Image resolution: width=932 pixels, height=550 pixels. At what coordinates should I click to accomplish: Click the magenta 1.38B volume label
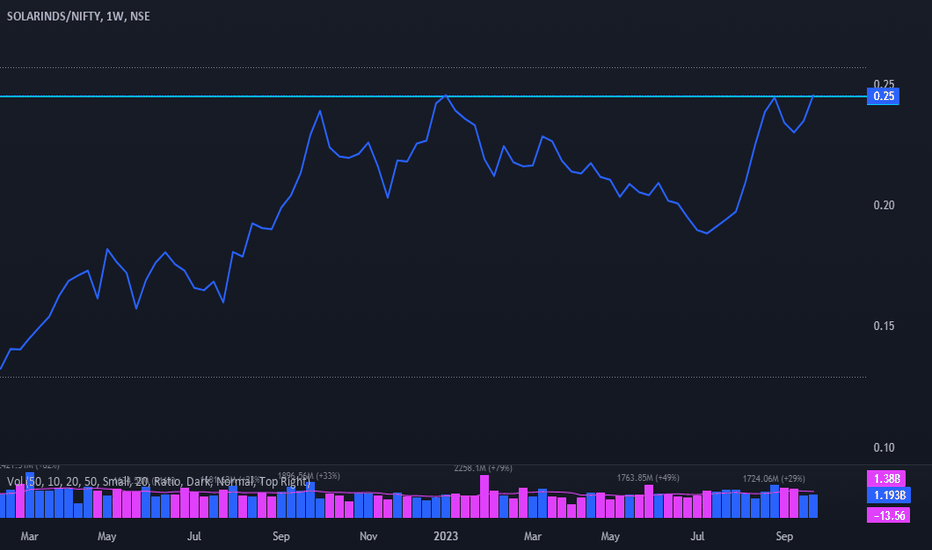[x=886, y=479]
